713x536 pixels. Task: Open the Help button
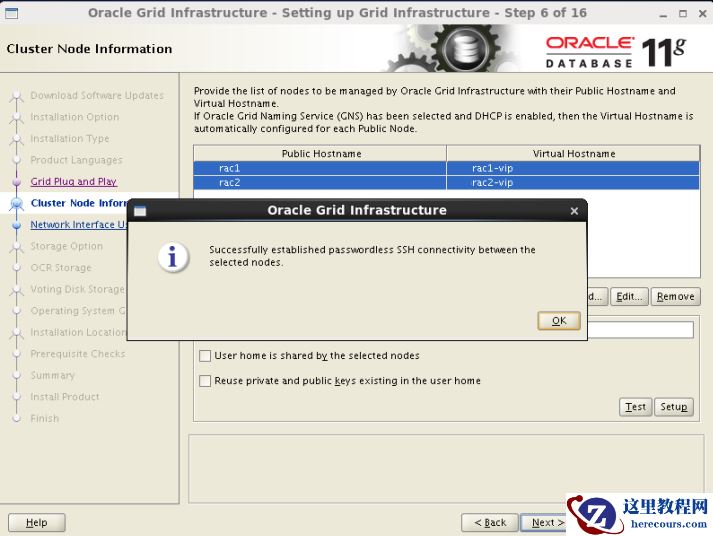[x=37, y=522]
